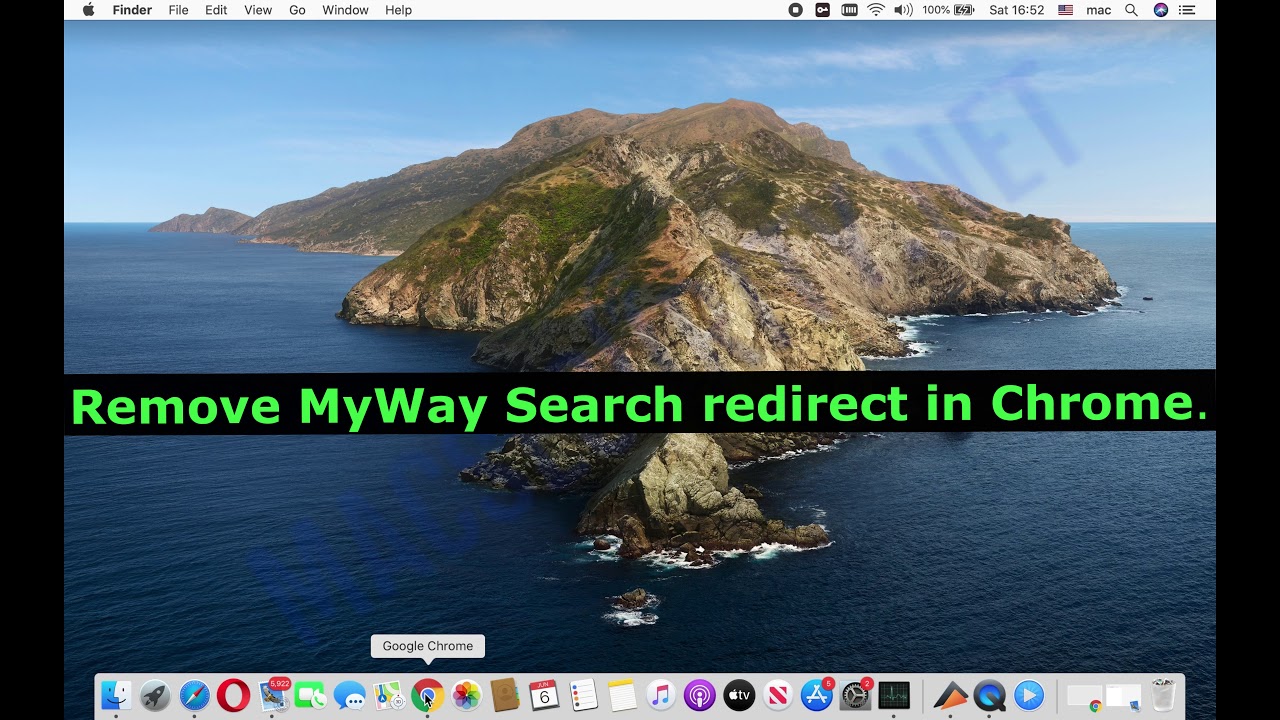Open the volume control in menu bar

[x=903, y=10]
